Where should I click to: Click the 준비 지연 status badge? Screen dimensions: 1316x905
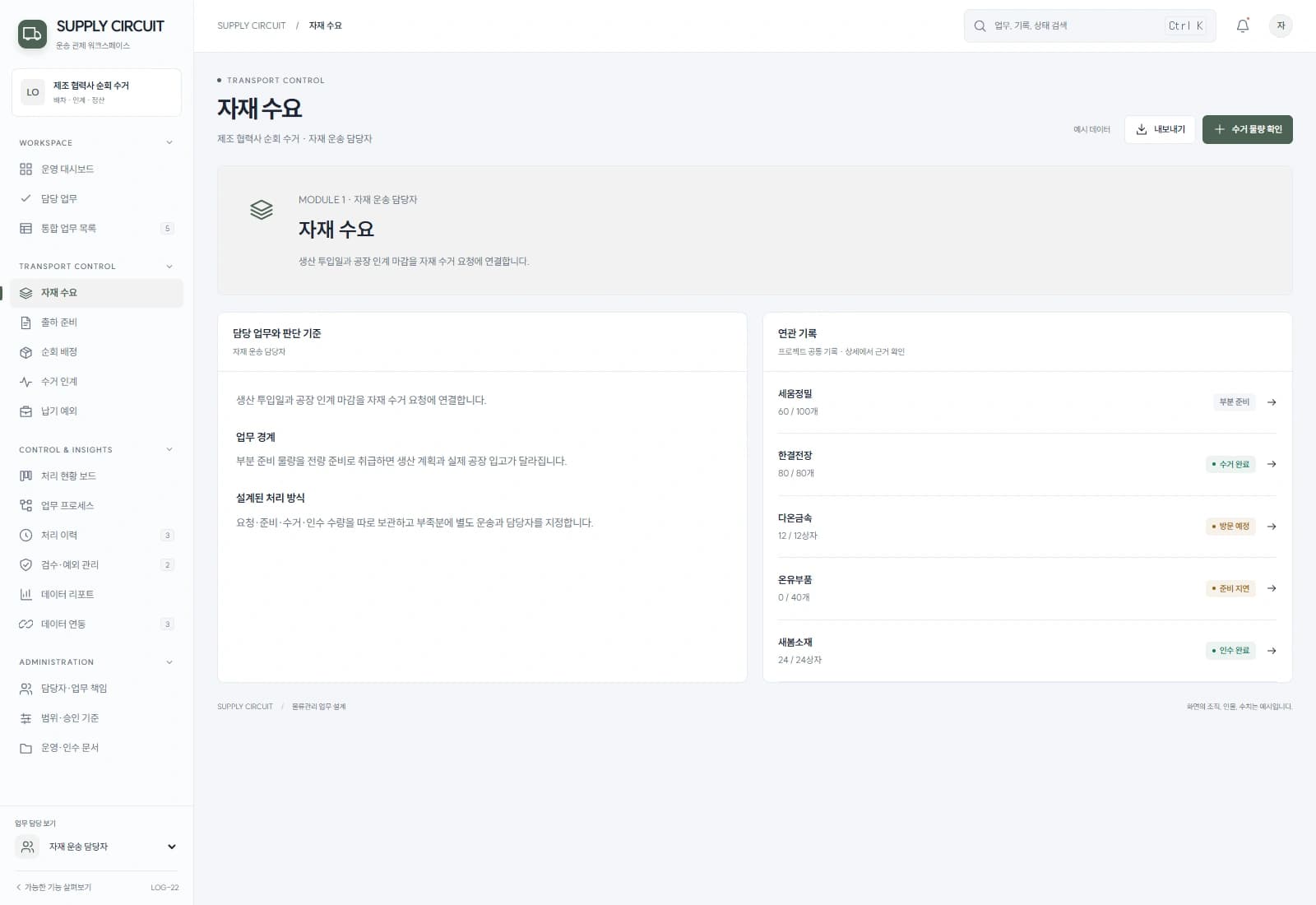click(1230, 588)
